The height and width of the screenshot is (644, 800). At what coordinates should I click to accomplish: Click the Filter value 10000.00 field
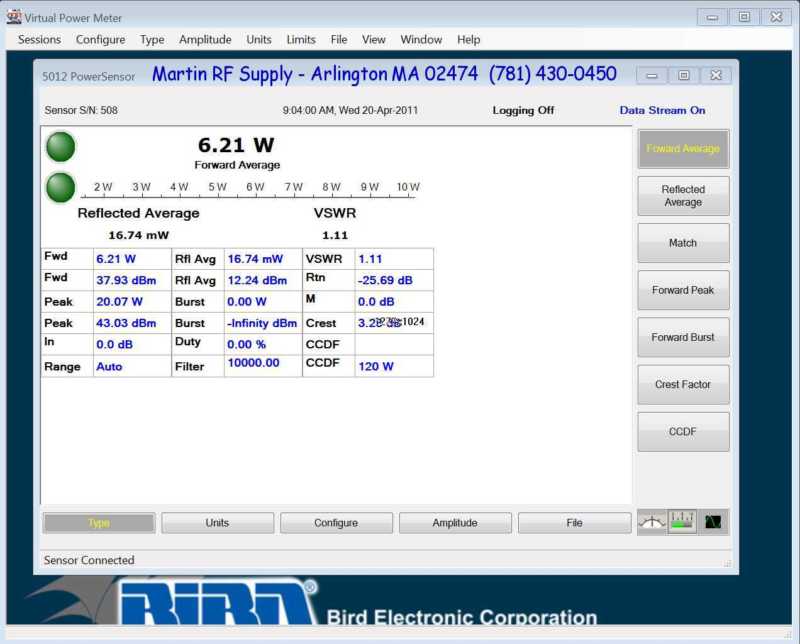tap(262, 364)
